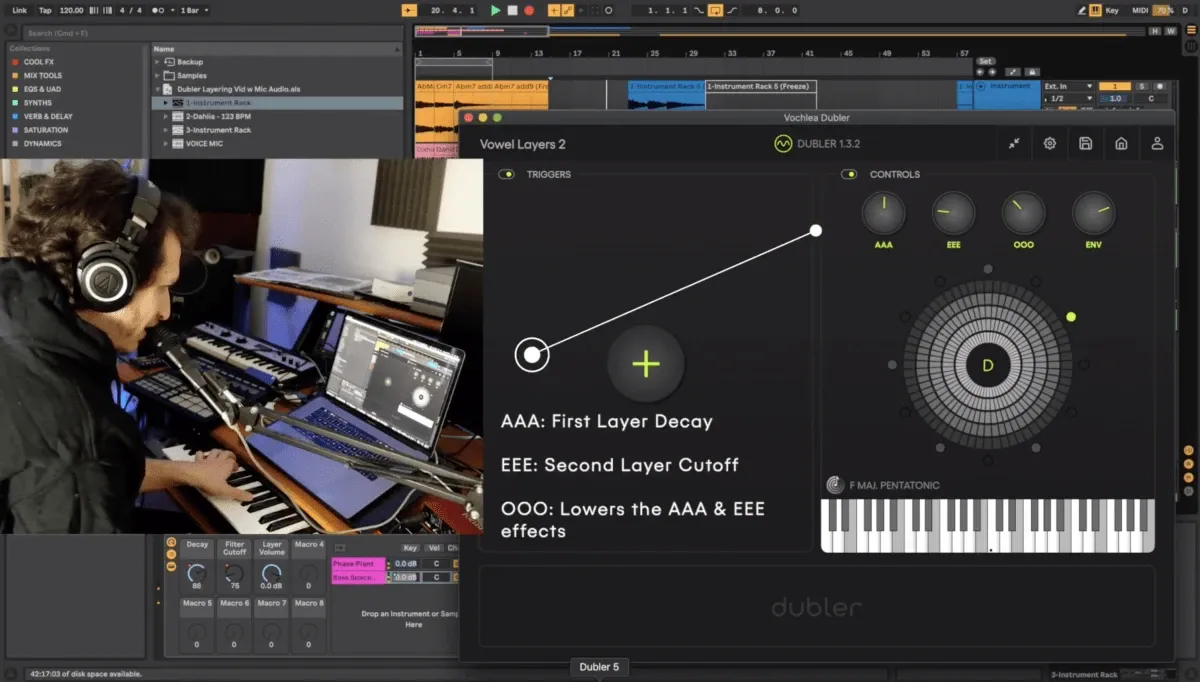1200x682 pixels.
Task: Toggle track activator button 1
Action: tap(1115, 87)
